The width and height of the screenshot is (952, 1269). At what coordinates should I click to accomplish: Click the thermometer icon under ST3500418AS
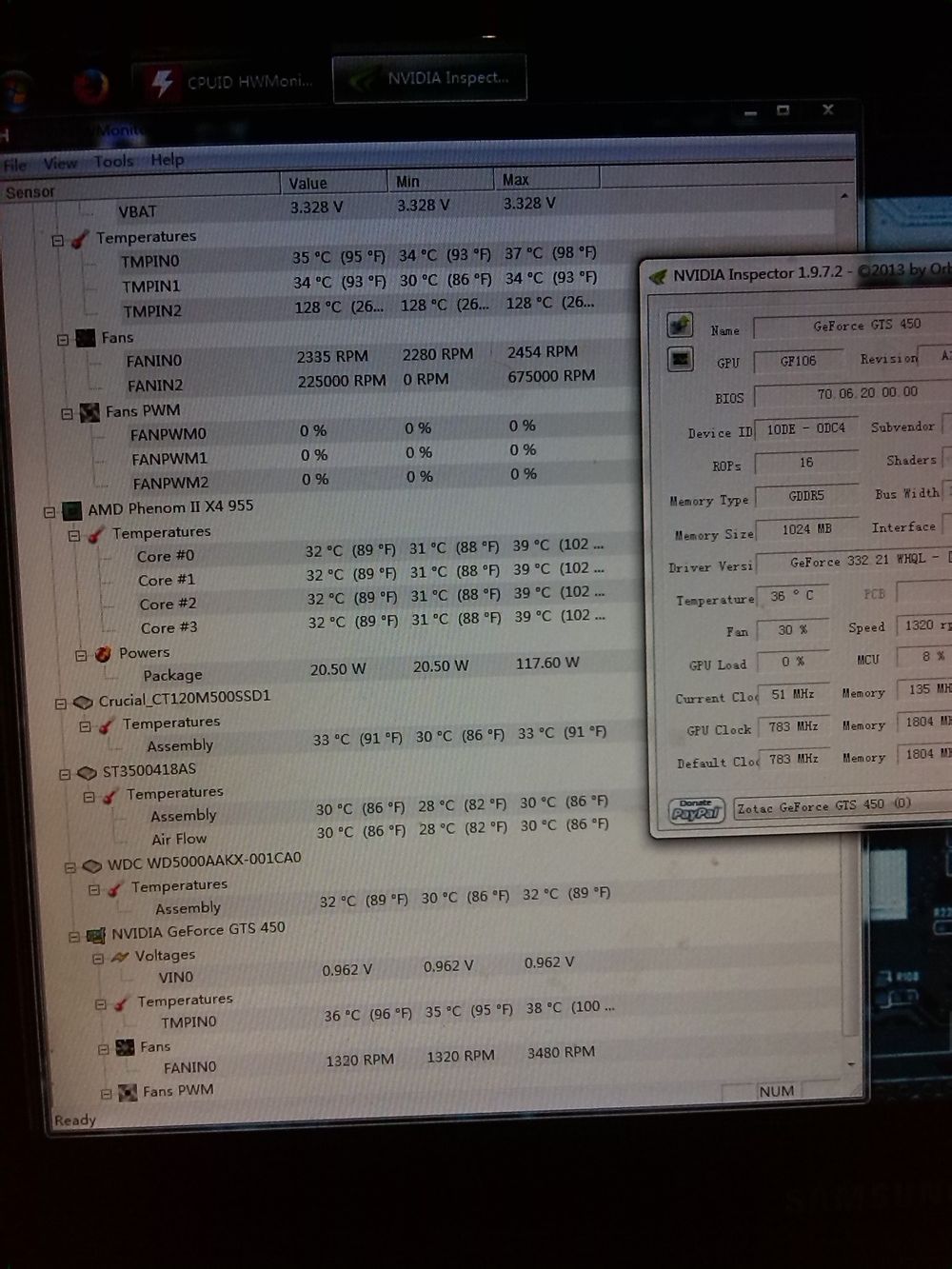[111, 796]
